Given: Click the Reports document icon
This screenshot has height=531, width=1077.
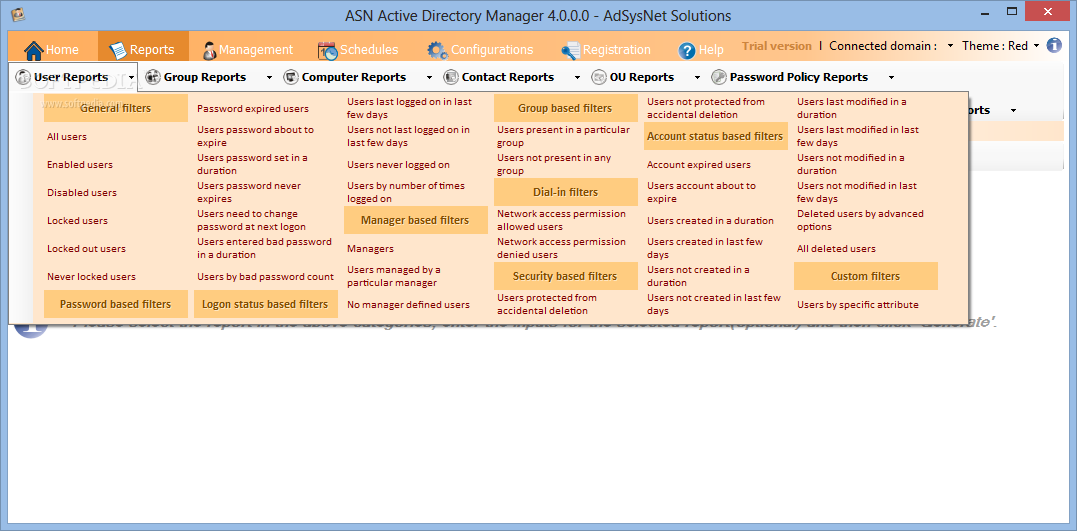Looking at the screenshot, I should [118, 49].
